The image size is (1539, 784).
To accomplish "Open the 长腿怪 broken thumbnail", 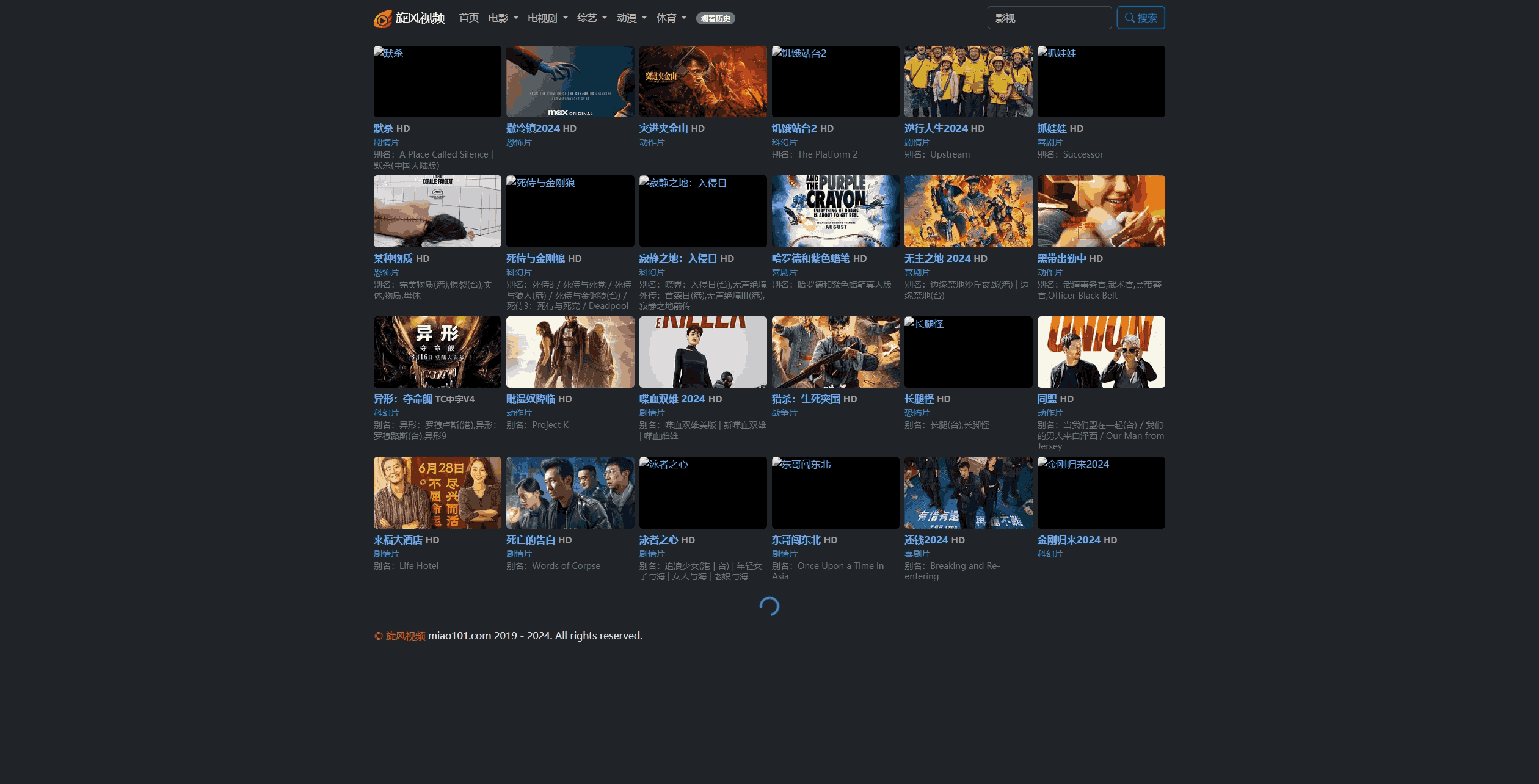I will click(x=968, y=352).
